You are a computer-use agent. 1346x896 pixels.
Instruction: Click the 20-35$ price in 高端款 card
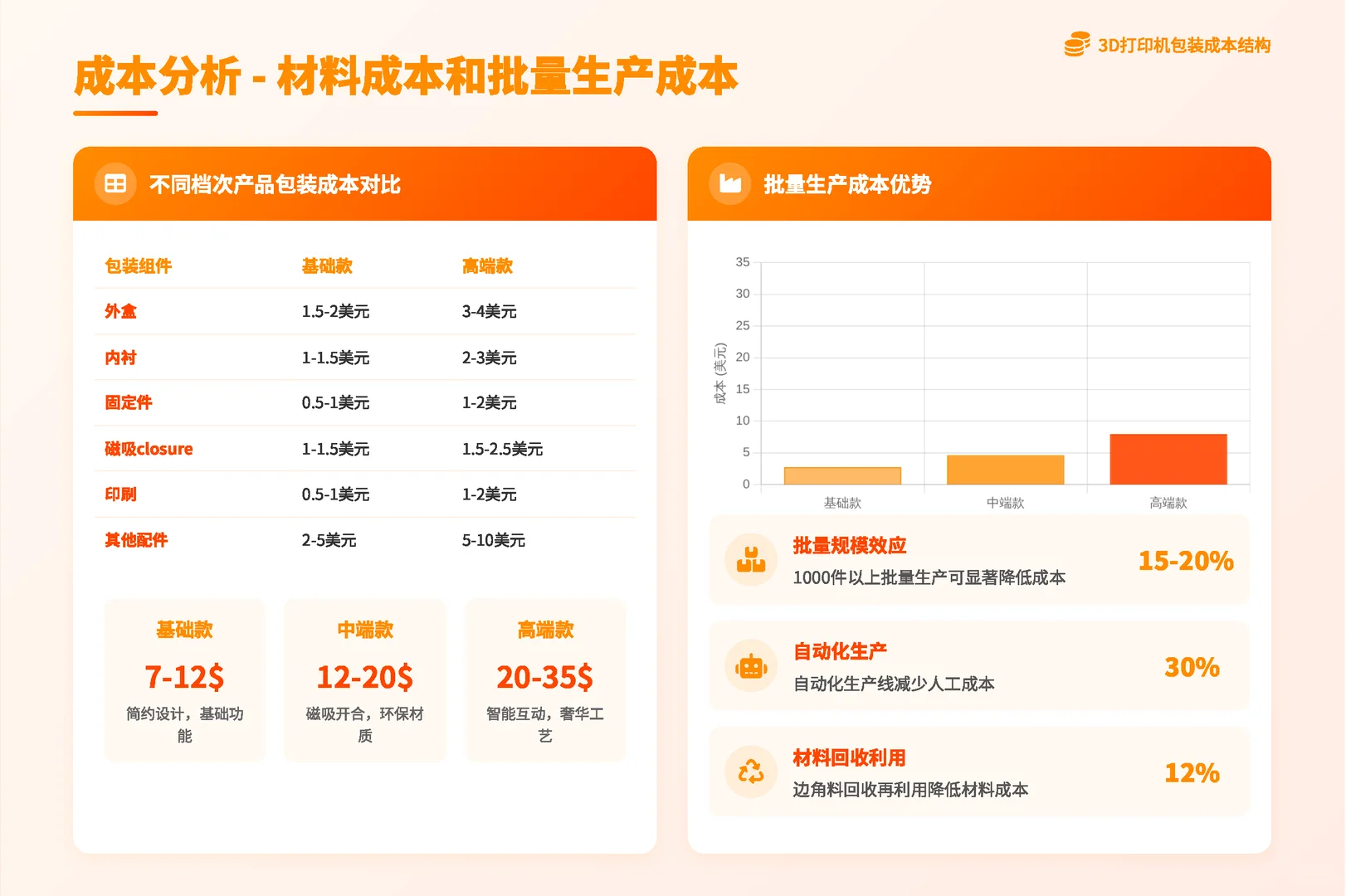[545, 678]
